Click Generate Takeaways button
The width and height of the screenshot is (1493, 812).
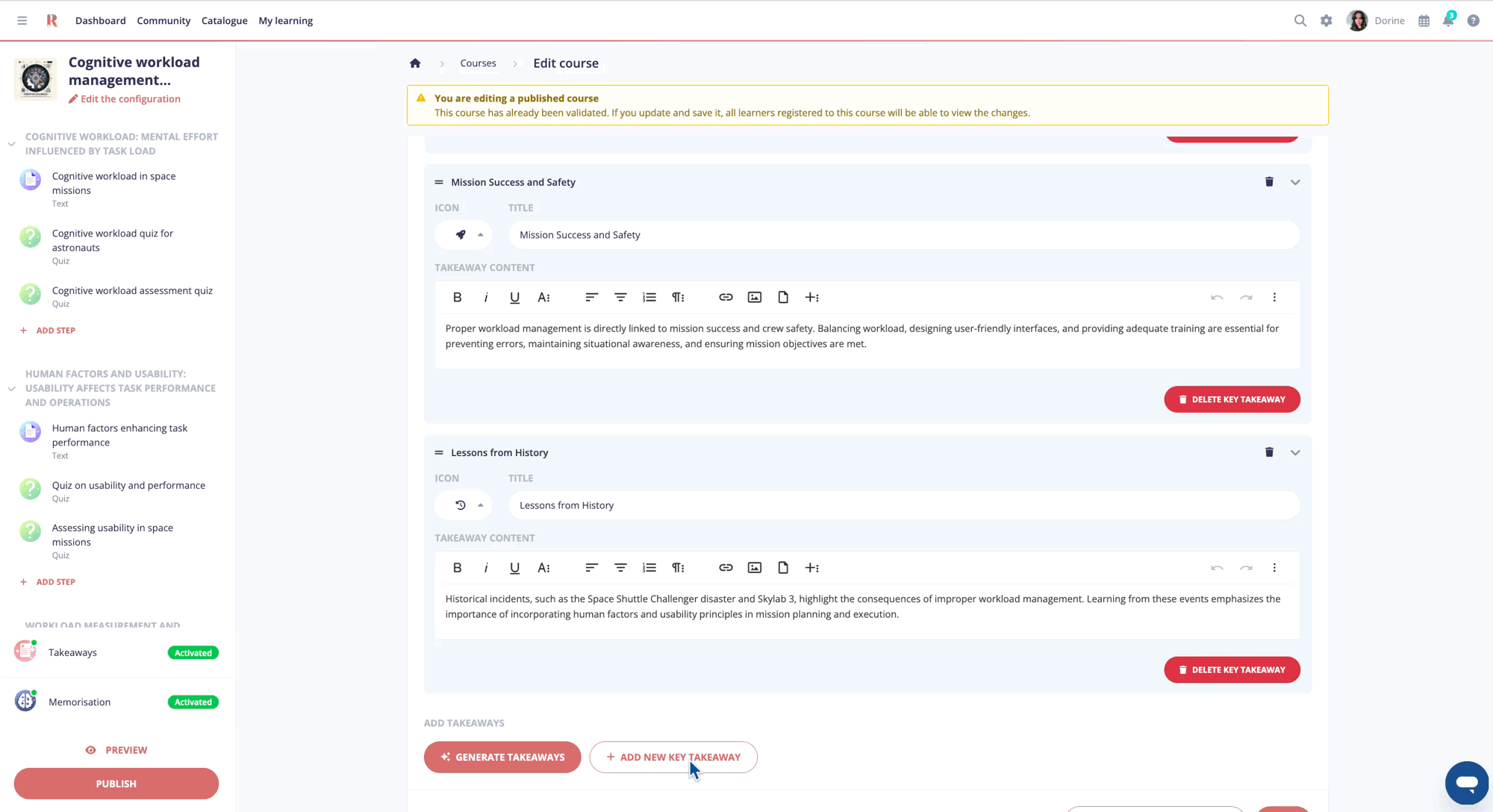(x=502, y=757)
